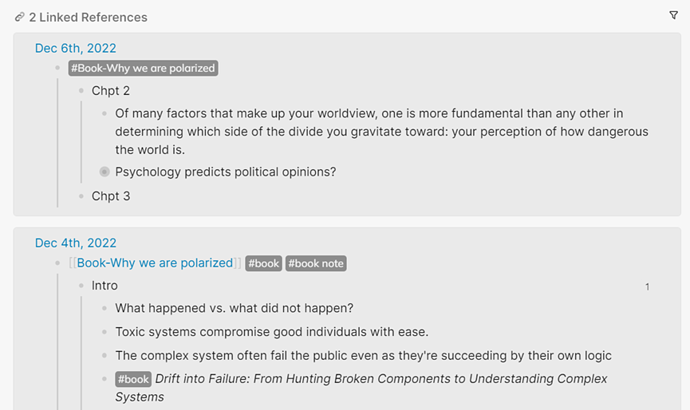Open the Dec 4th, 2022 page

(76, 243)
